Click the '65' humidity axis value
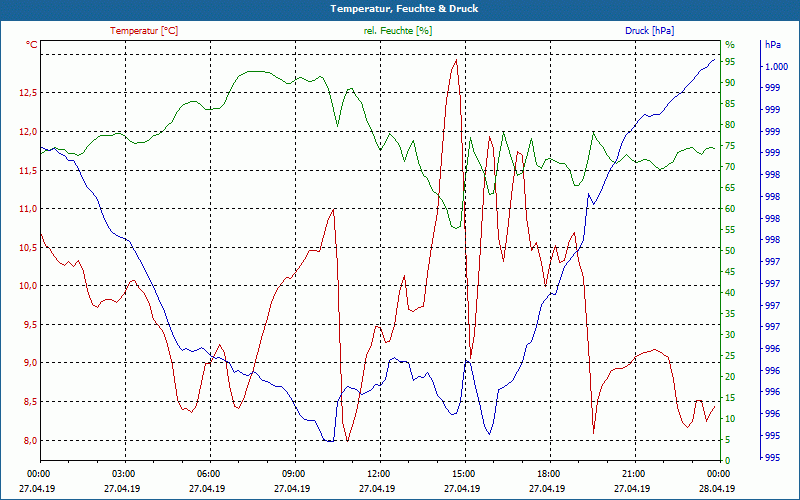The image size is (800, 500). (x=730, y=188)
